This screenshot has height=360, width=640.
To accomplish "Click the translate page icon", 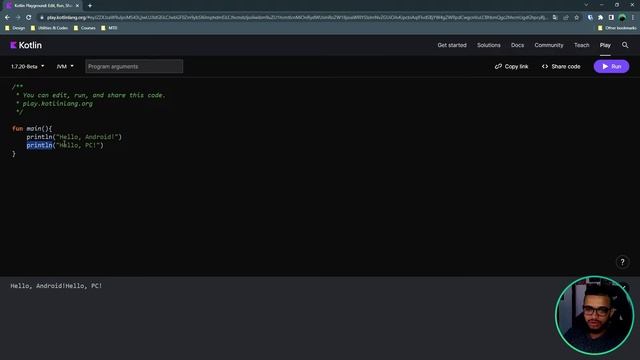I will 555,18.
